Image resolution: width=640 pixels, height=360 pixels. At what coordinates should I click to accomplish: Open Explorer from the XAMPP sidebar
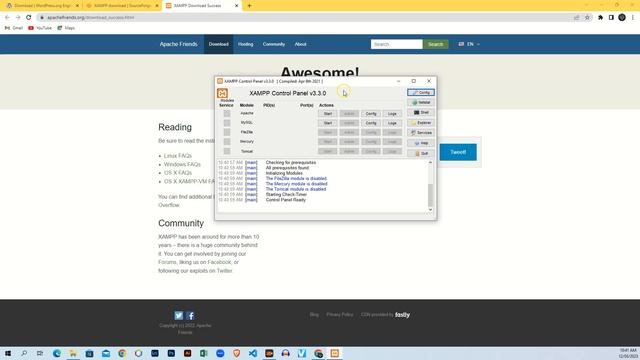click(x=421, y=122)
